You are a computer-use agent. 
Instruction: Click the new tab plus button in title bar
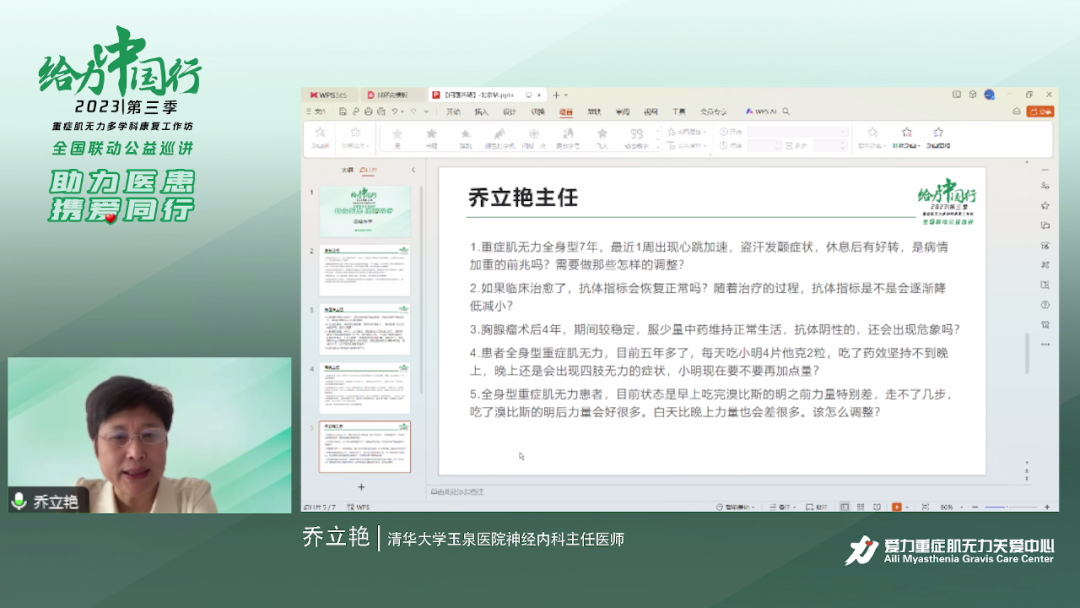(x=555, y=95)
